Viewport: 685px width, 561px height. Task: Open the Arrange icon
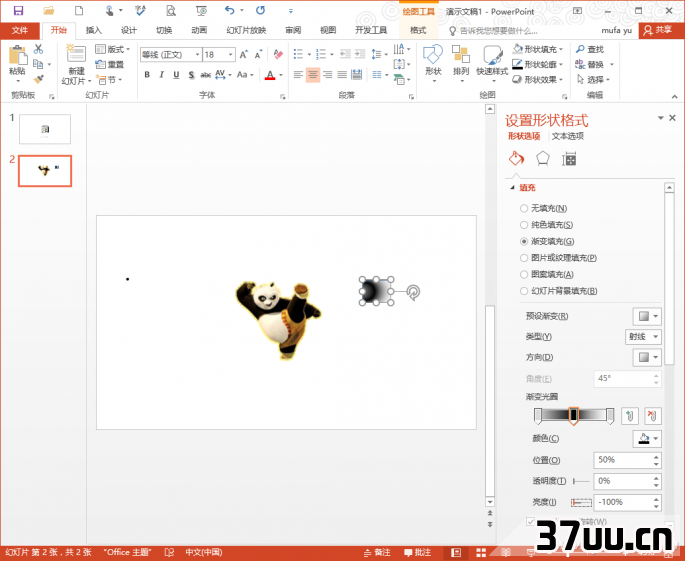(x=461, y=54)
